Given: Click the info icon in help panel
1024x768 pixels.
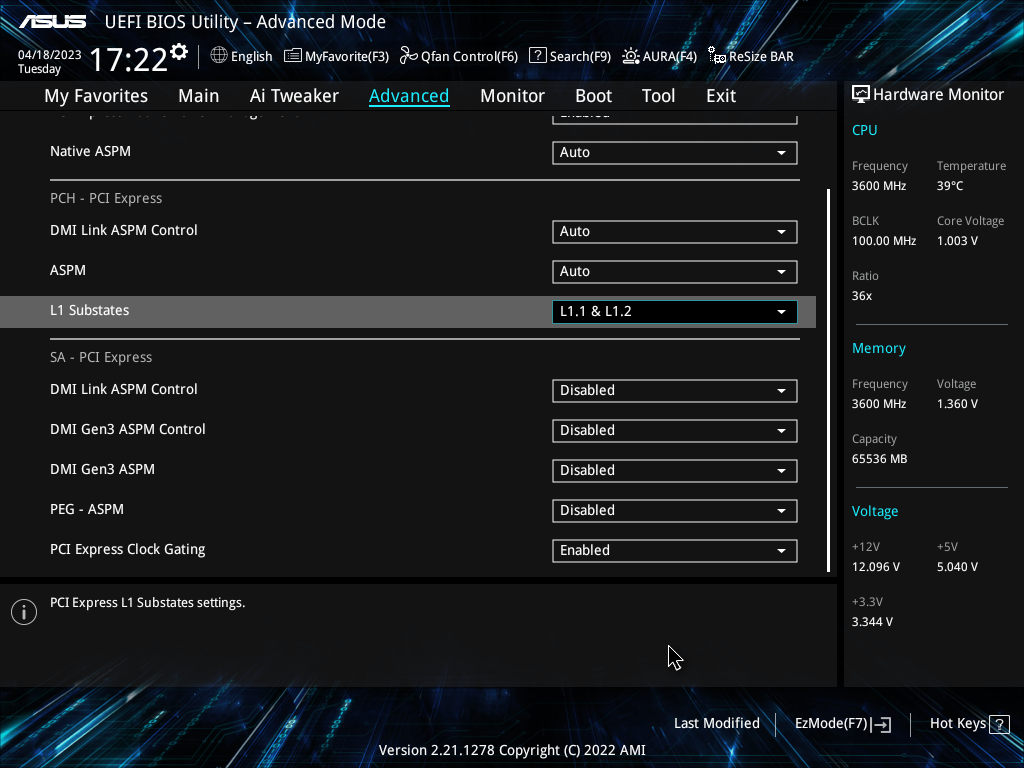Looking at the screenshot, I should click(24, 612).
